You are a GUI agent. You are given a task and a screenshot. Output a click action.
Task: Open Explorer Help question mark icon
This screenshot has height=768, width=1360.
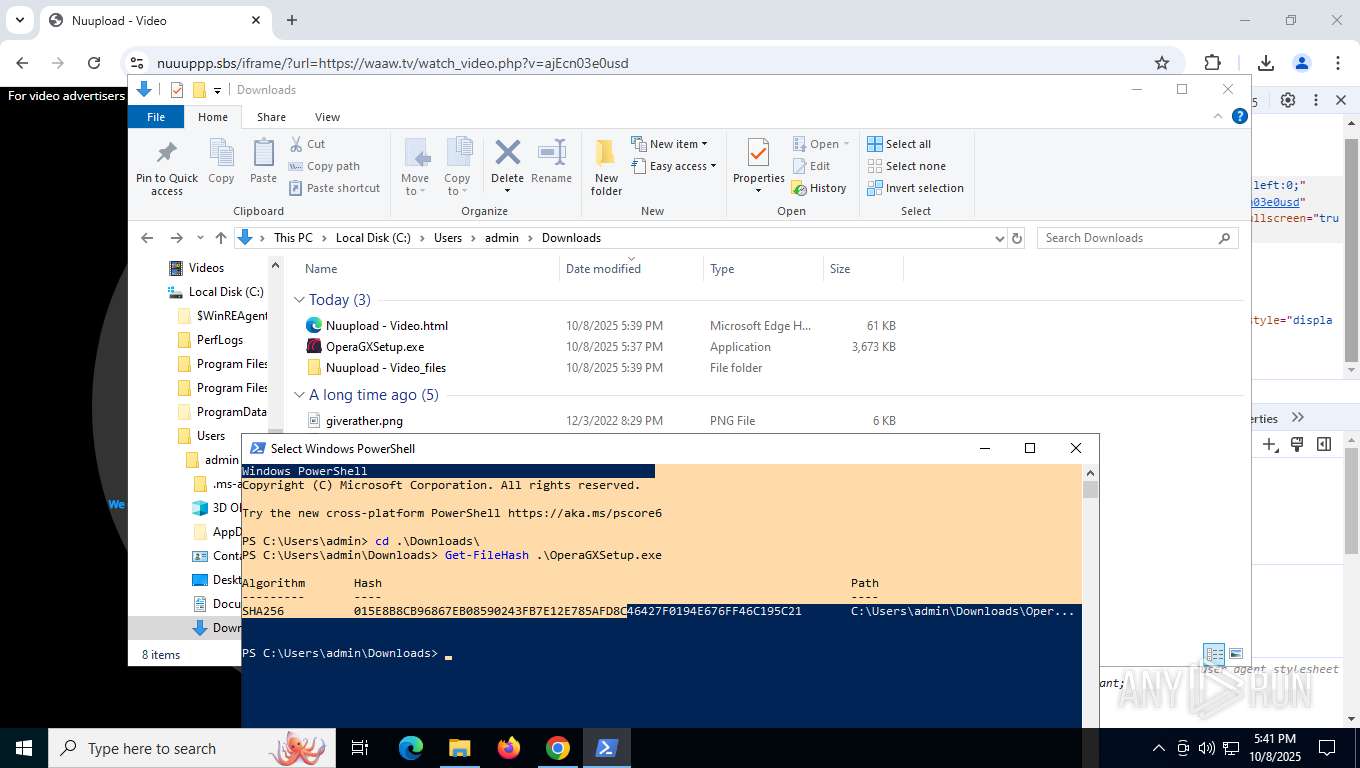[1240, 116]
